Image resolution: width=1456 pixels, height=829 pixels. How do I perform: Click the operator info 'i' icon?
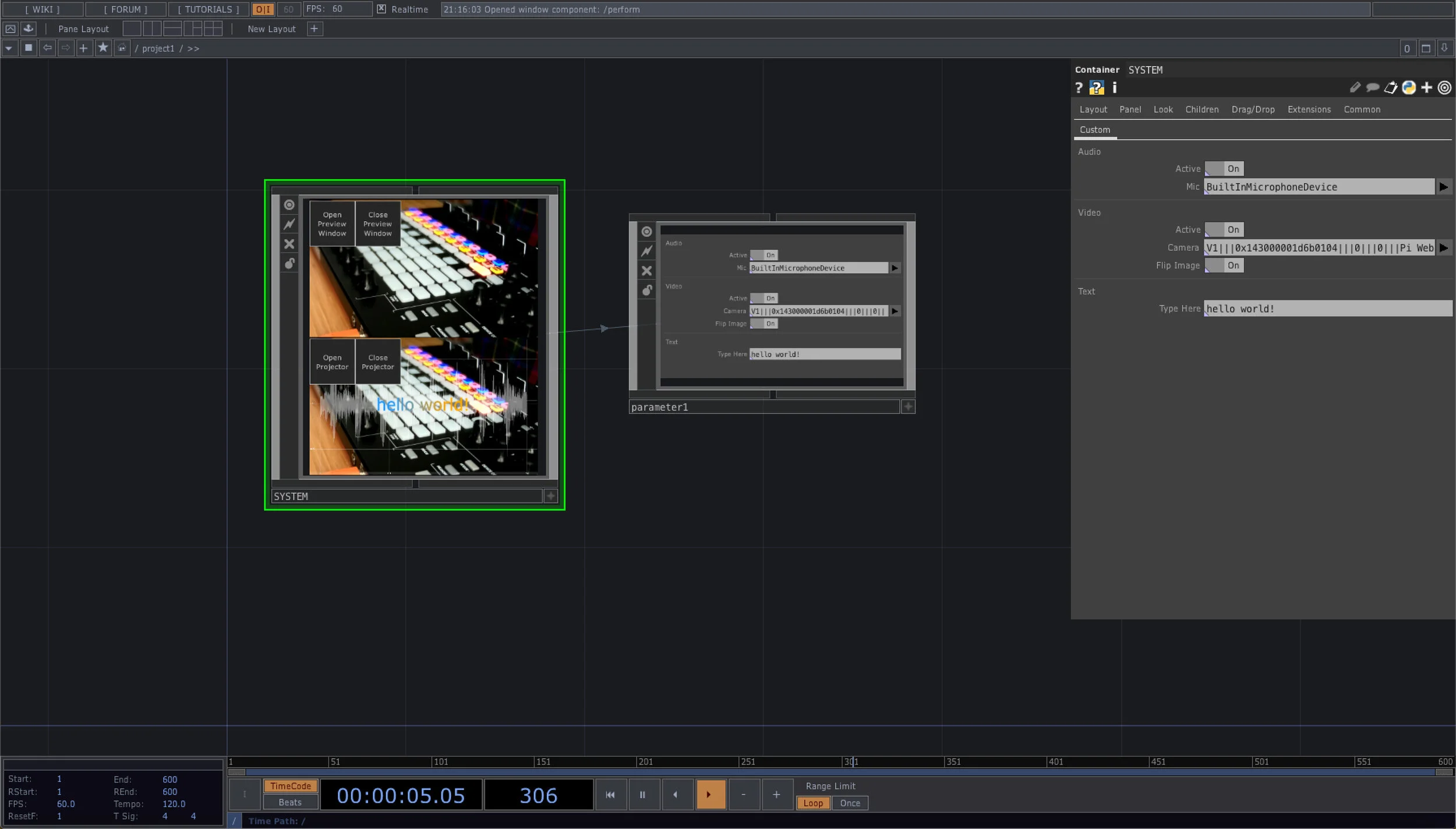click(1114, 87)
